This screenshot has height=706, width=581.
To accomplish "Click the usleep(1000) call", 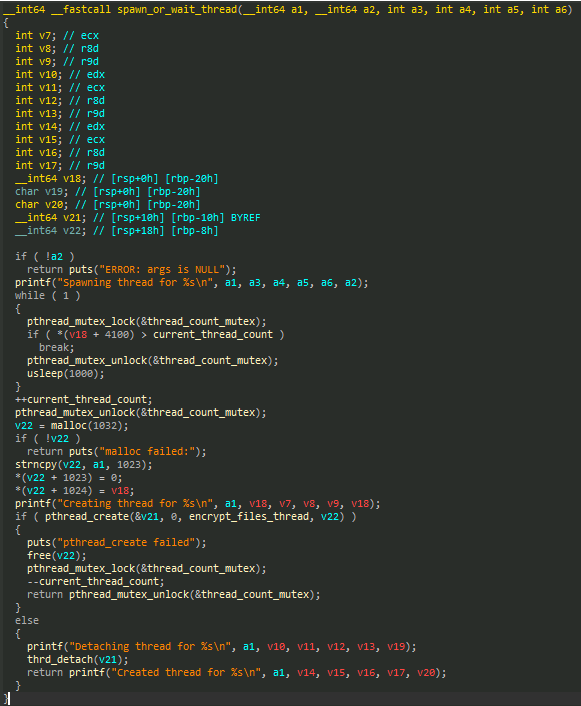I will 65,374.
